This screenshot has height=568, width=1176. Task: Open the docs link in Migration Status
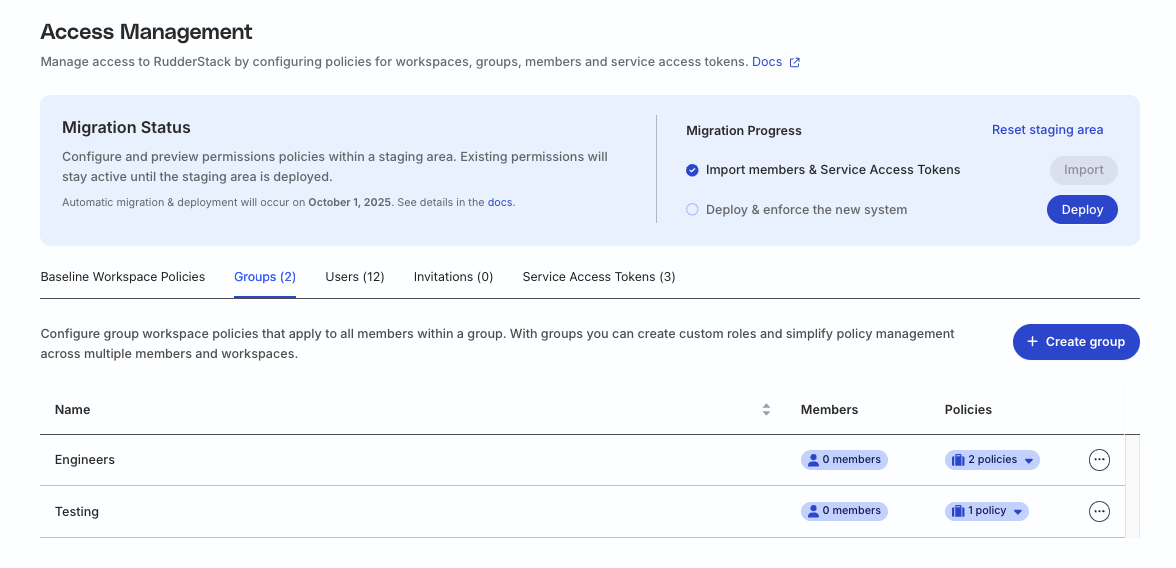(500, 202)
